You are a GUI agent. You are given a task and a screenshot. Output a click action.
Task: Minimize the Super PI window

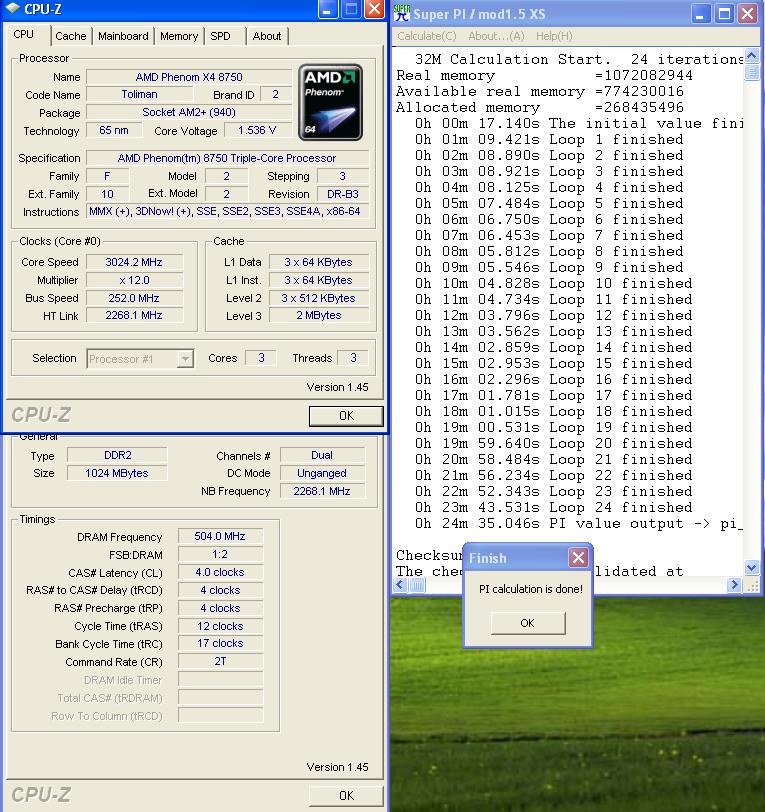pyautogui.click(x=700, y=14)
